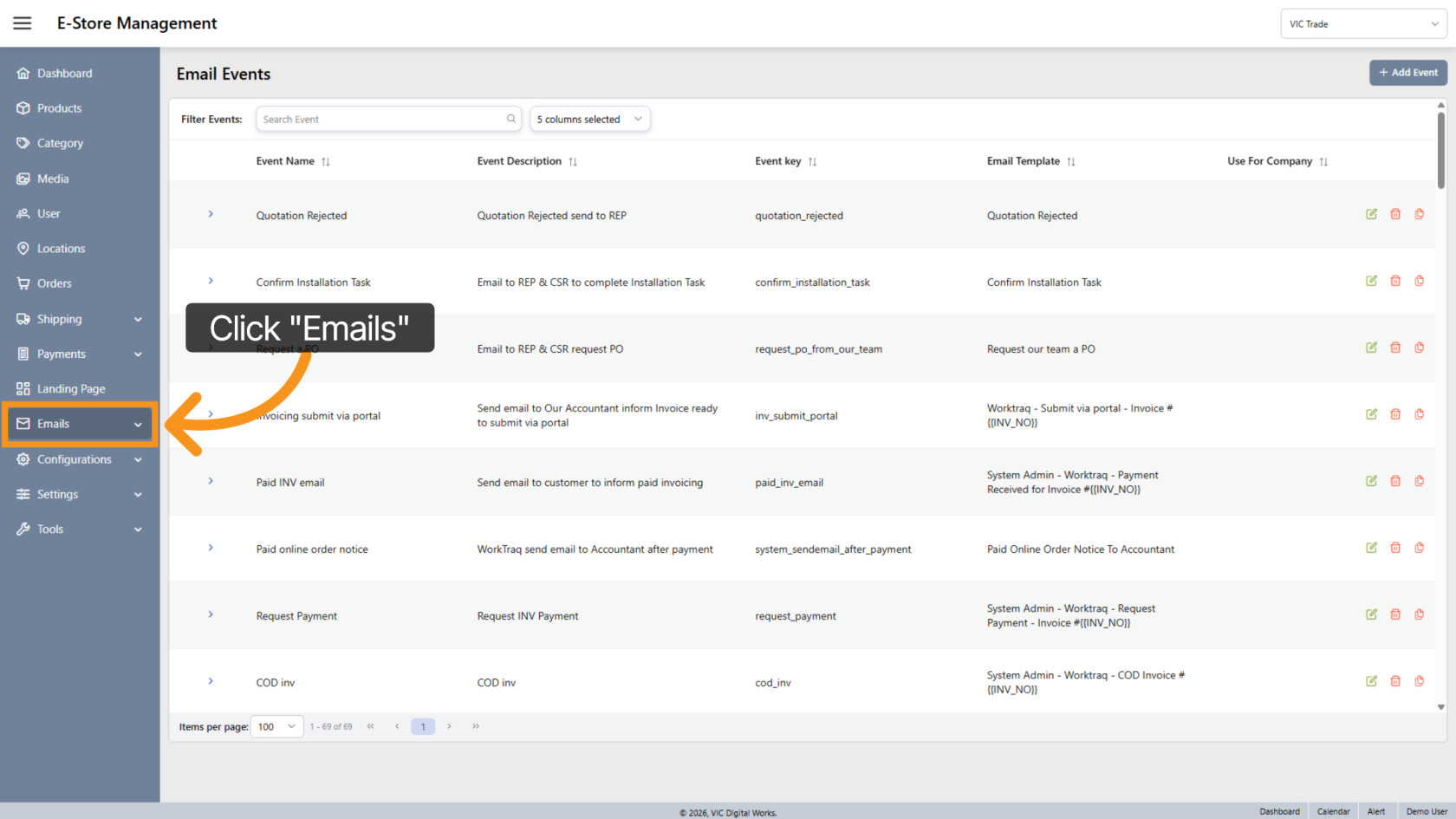Edit the Quotation Rejected event
This screenshot has height=819, width=1456.
(x=1371, y=213)
